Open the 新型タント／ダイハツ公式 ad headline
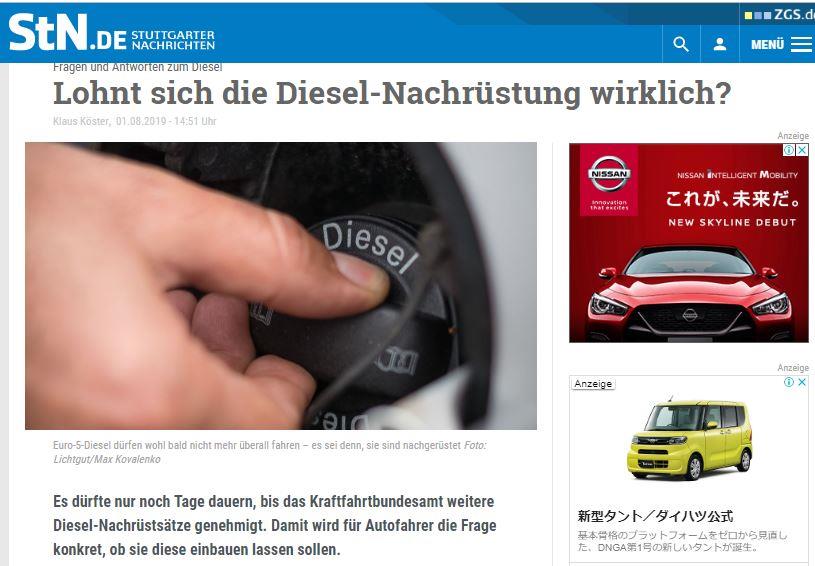Screen dimensions: 815x566 tap(655, 516)
